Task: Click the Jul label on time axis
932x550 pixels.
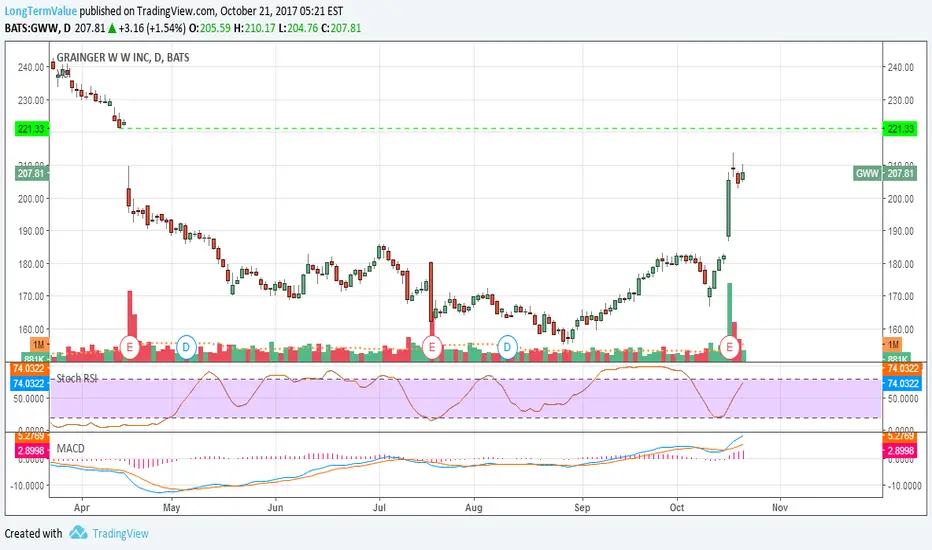Action: click(379, 508)
